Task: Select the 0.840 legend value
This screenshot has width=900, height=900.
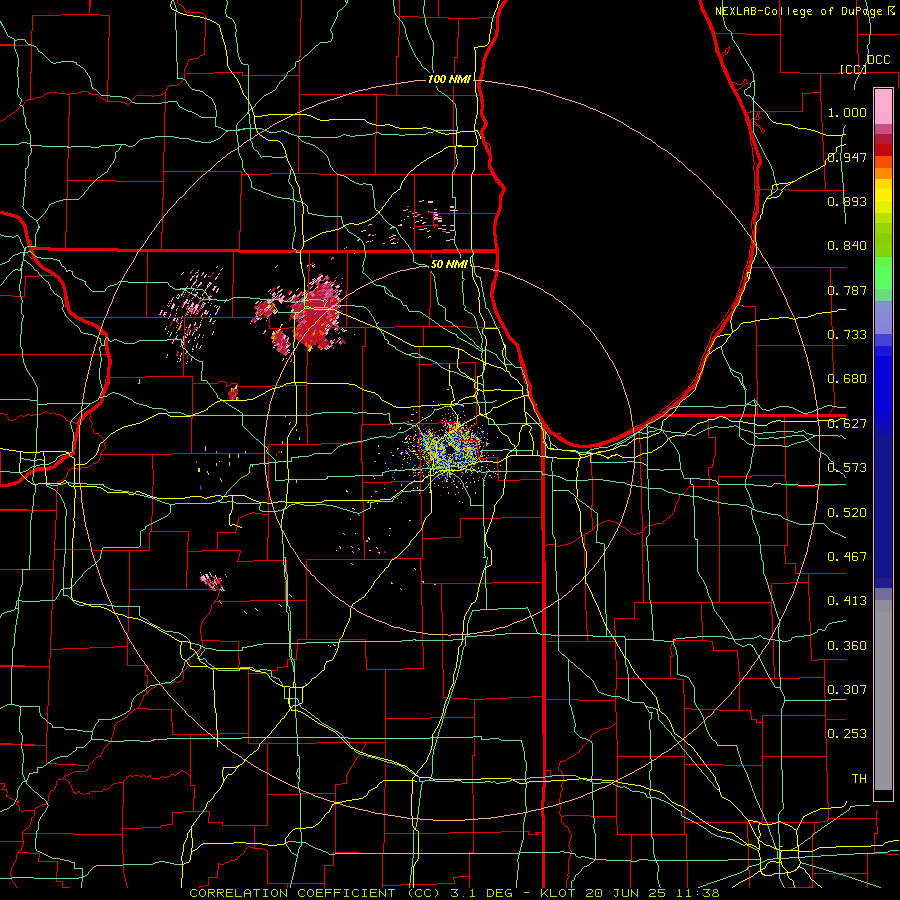Action: pyautogui.click(x=847, y=246)
